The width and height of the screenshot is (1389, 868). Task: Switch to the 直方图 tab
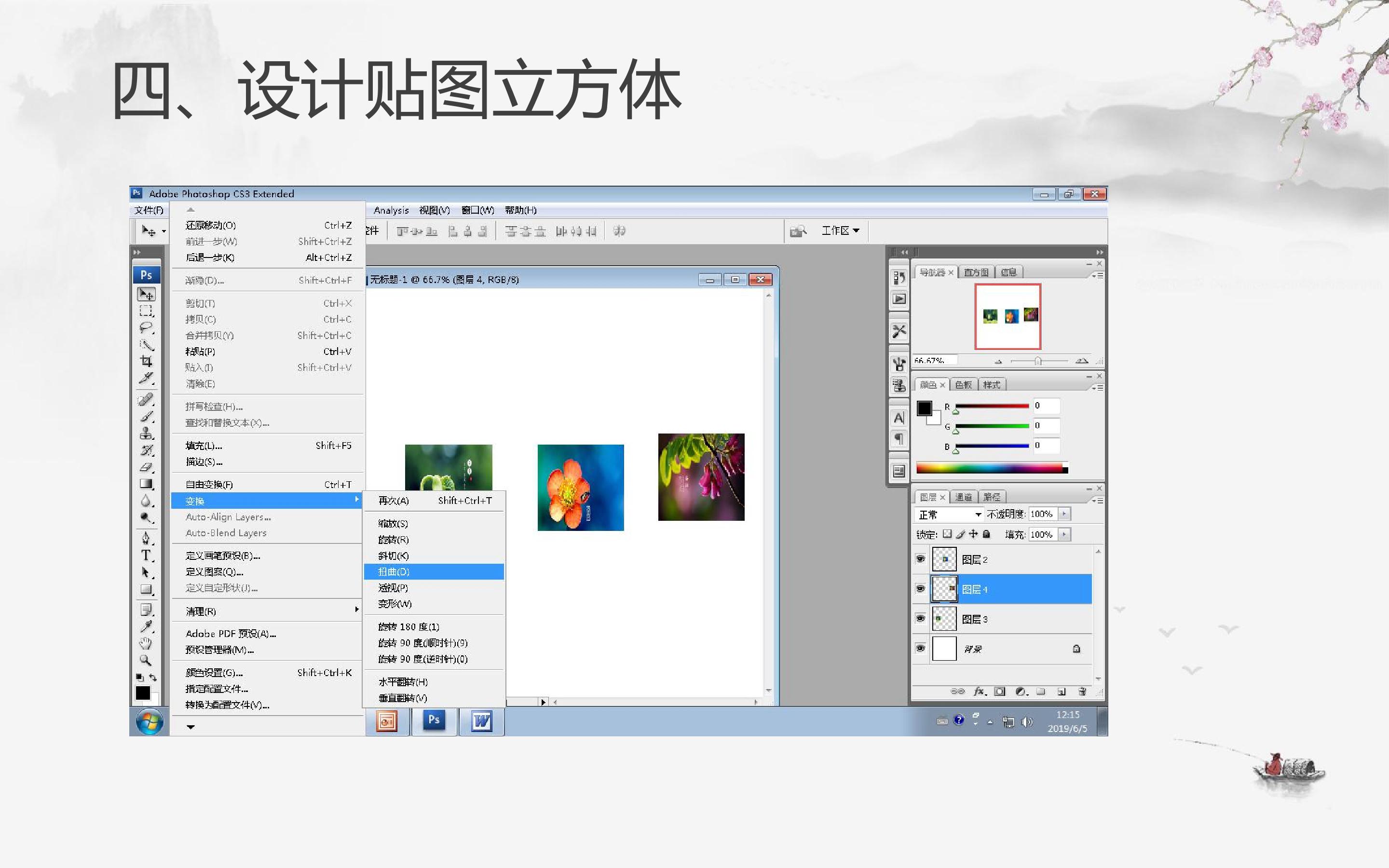pos(976,272)
